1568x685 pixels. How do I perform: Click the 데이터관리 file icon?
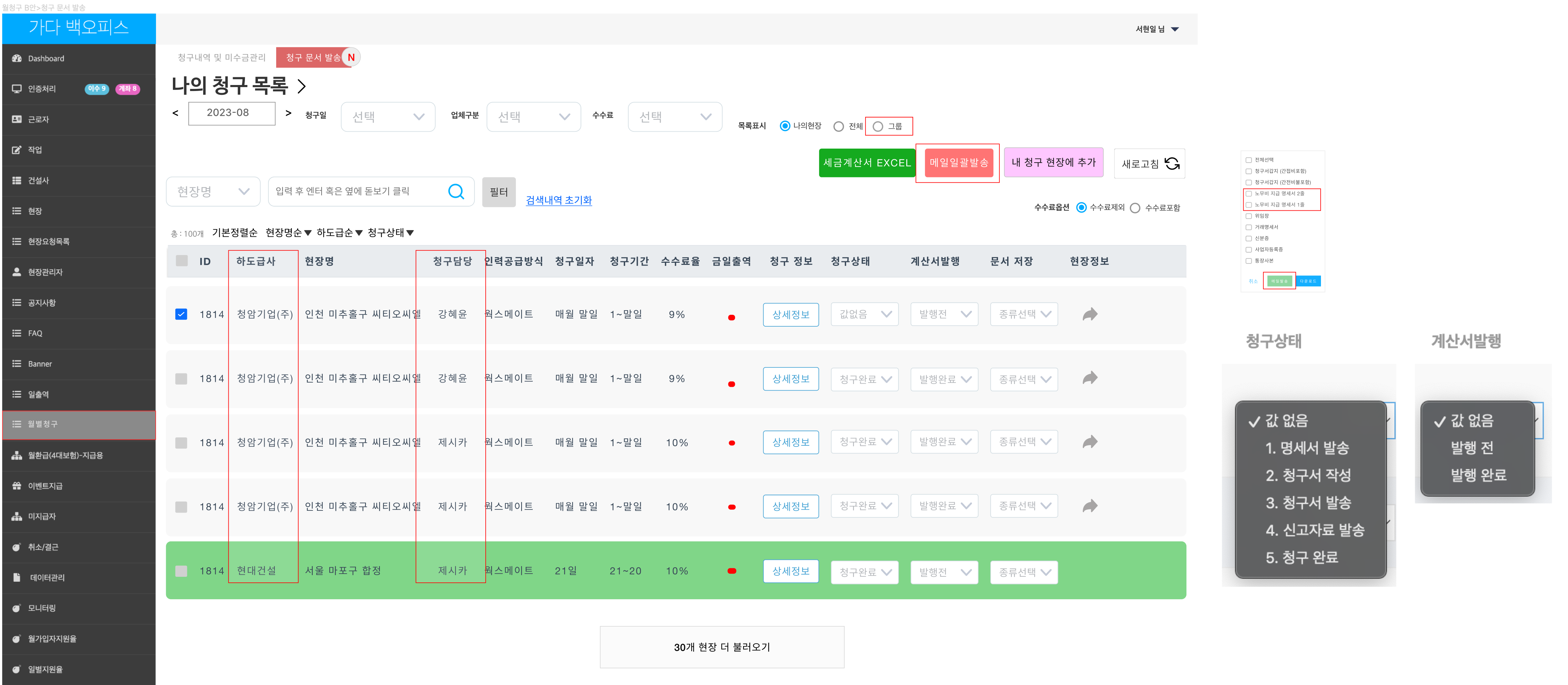pyautogui.click(x=17, y=577)
